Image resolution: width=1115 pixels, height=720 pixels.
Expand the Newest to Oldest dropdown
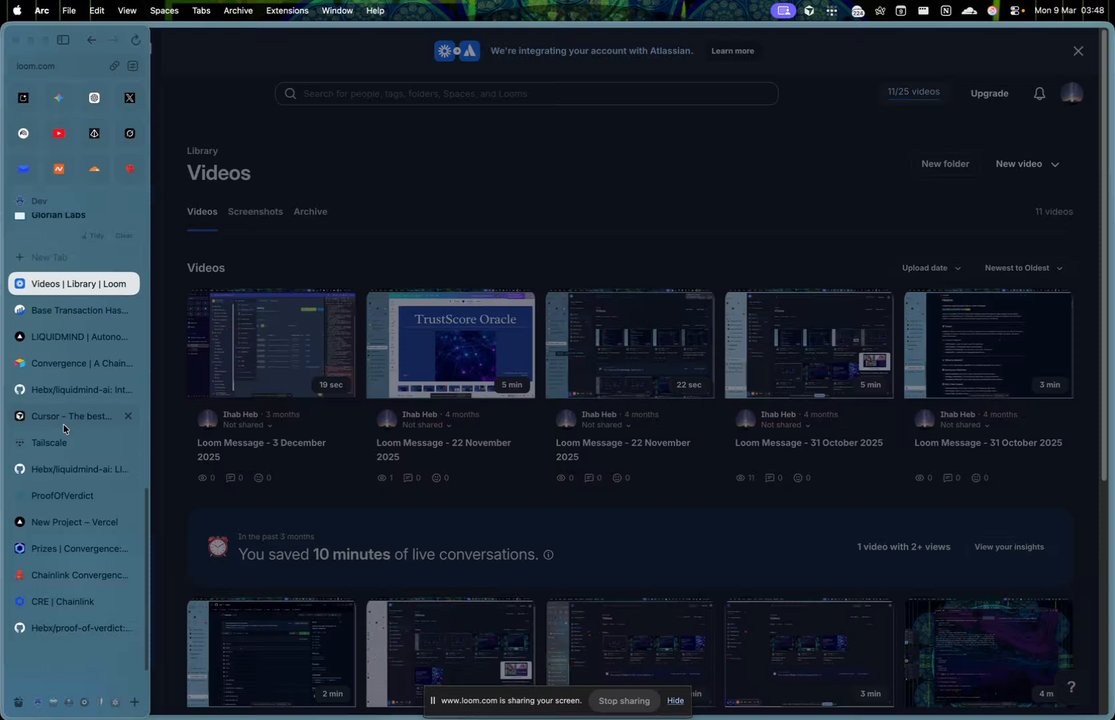point(1023,268)
